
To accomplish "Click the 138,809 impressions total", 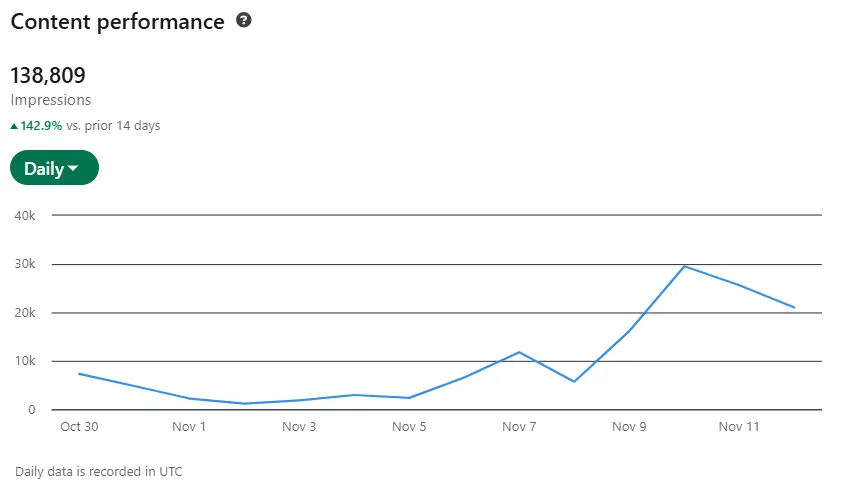I will coord(48,75).
